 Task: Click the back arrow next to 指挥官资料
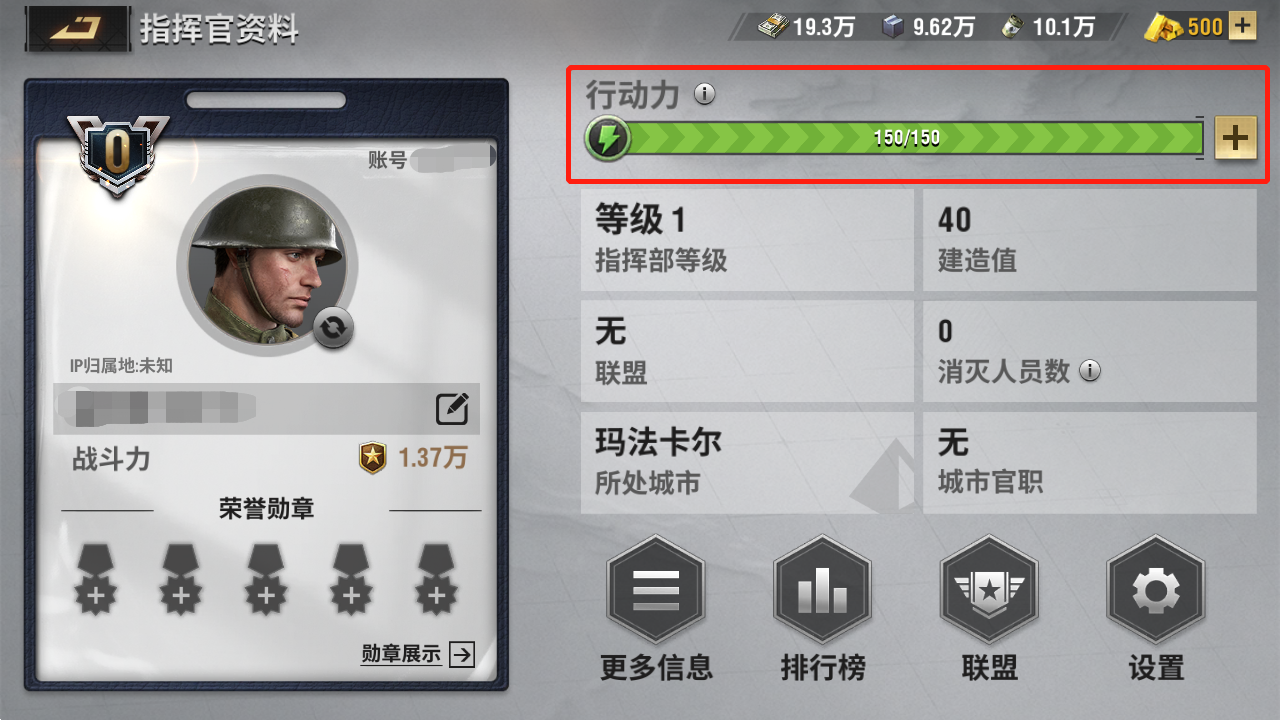[x=77, y=28]
